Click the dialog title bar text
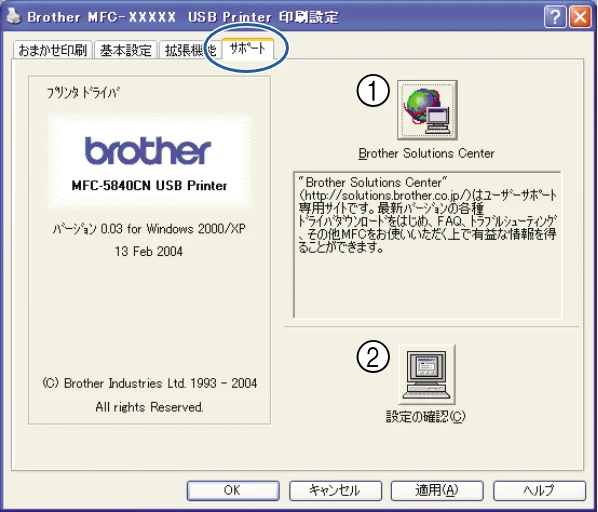The width and height of the screenshot is (598, 512). [x=183, y=17]
